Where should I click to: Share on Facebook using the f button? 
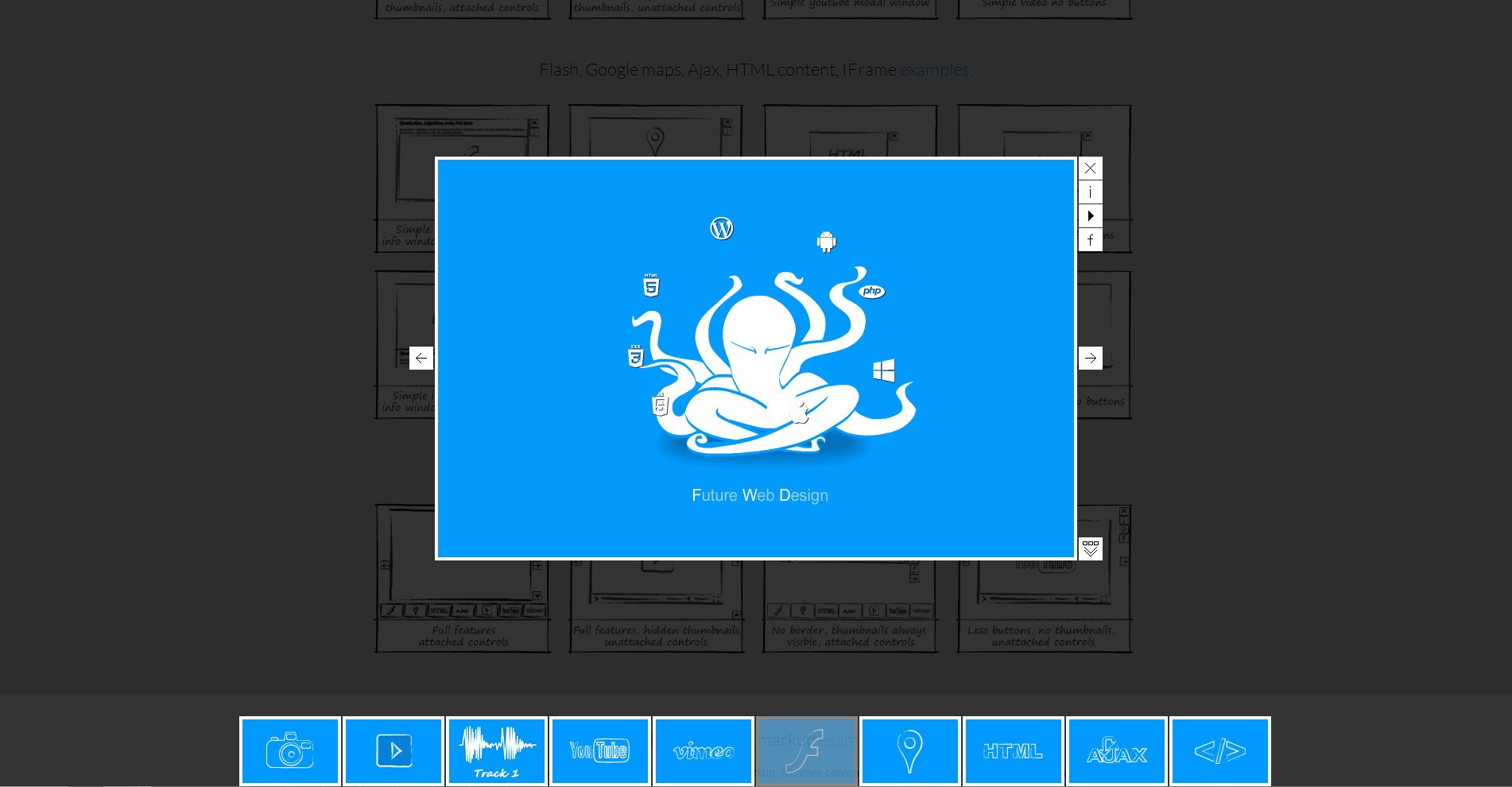click(1090, 240)
